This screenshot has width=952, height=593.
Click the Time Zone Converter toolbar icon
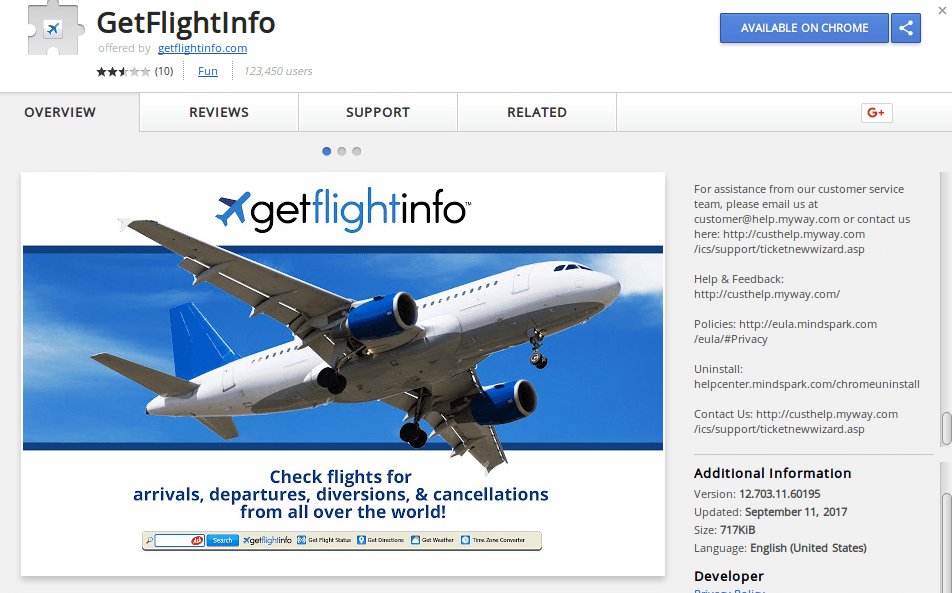pyautogui.click(x=465, y=540)
